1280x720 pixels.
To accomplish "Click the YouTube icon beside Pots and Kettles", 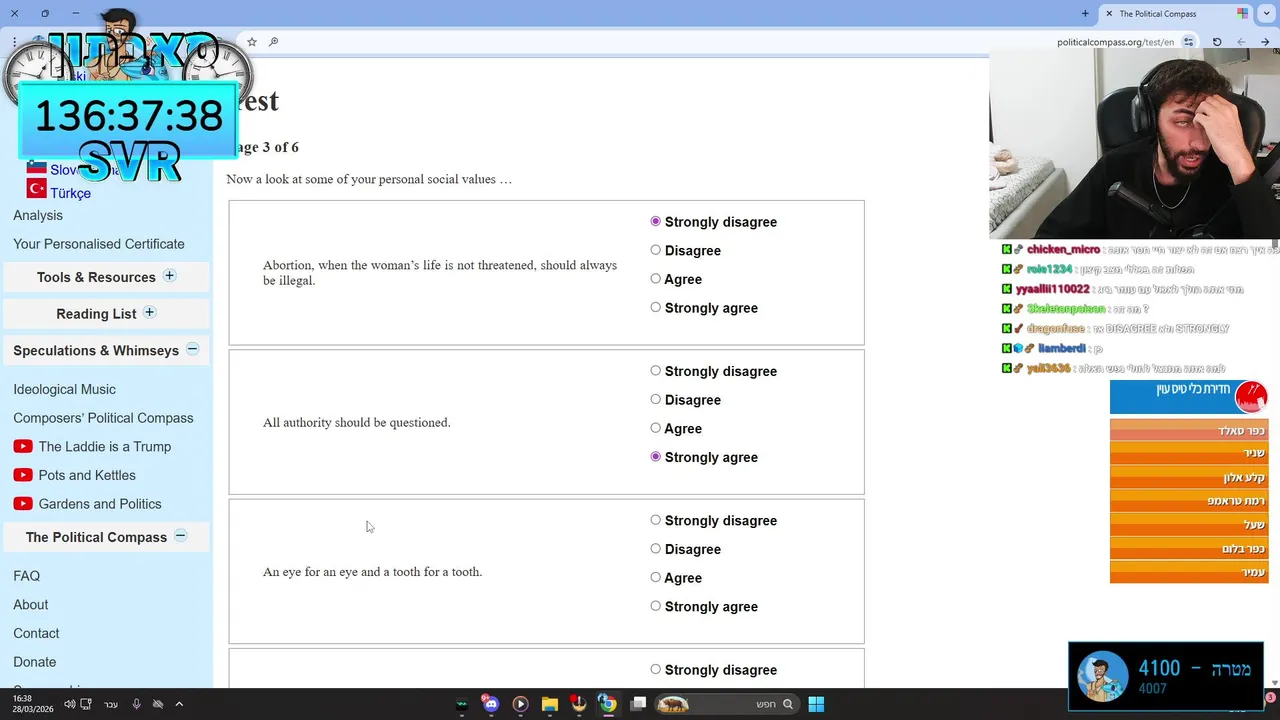I will point(23,475).
